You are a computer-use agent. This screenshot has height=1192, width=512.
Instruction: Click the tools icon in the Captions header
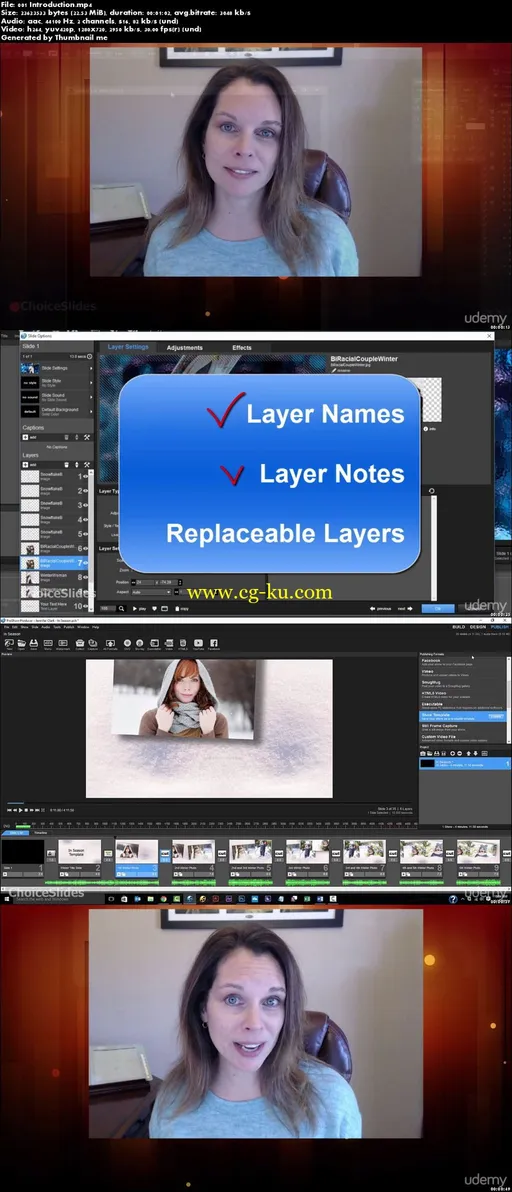[x=87, y=437]
